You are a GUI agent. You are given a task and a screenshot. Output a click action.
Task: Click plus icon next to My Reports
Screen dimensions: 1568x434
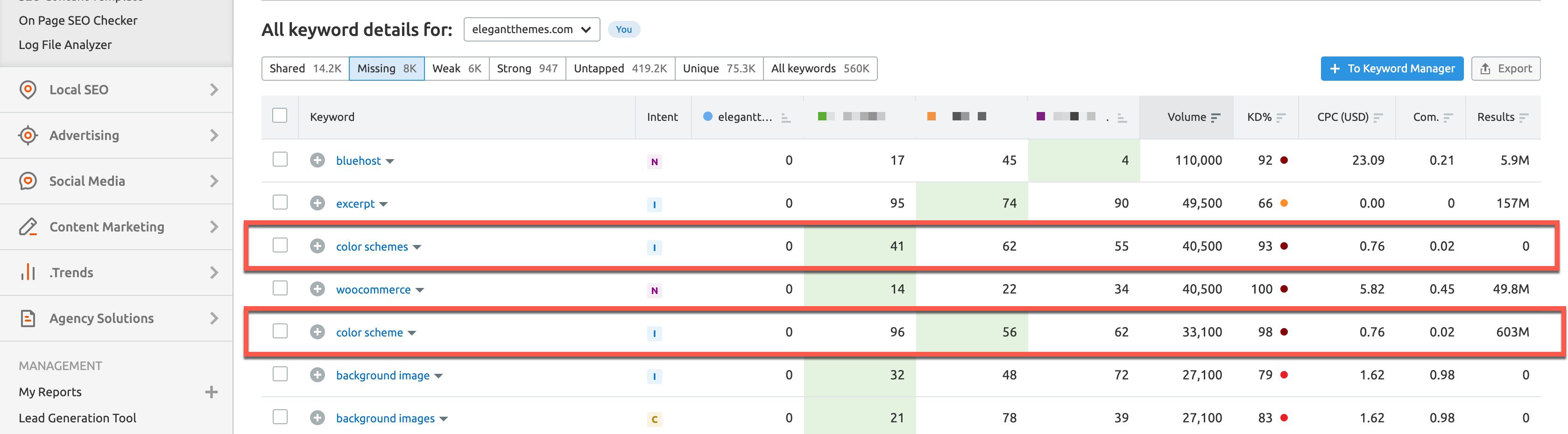click(x=211, y=392)
